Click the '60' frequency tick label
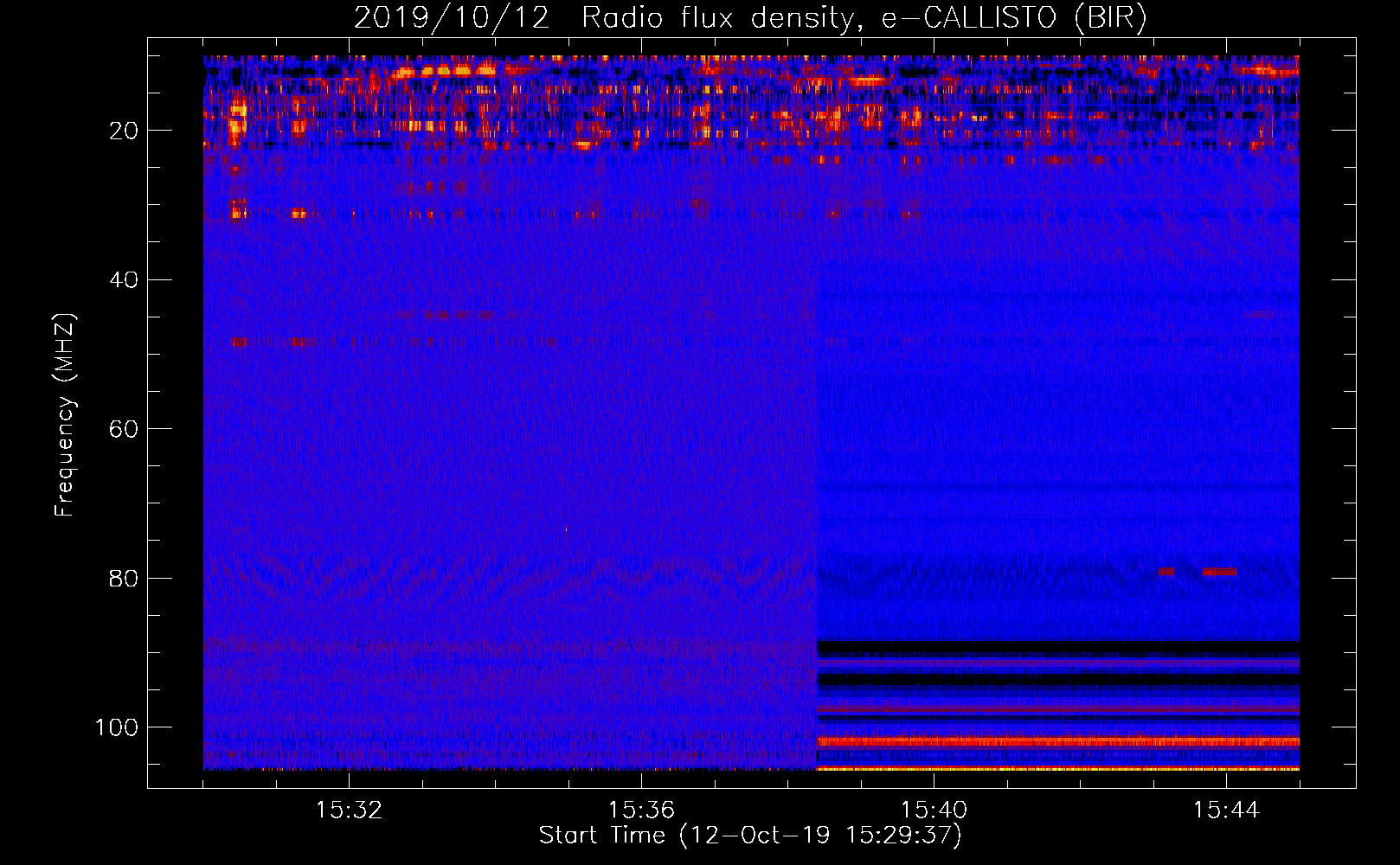The height and width of the screenshot is (865, 1400). tap(125, 429)
